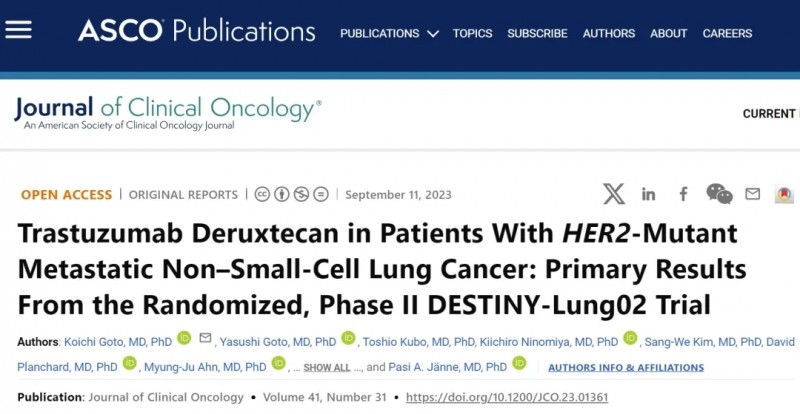Share article on LinkedIn
The width and height of the screenshot is (800, 414).
pyautogui.click(x=649, y=194)
